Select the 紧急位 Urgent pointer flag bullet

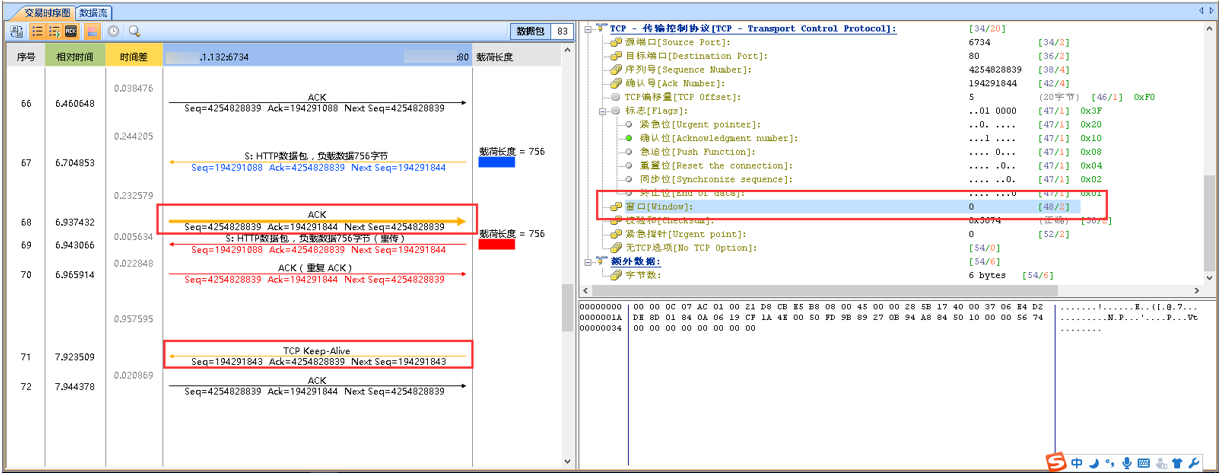pyautogui.click(x=628, y=124)
